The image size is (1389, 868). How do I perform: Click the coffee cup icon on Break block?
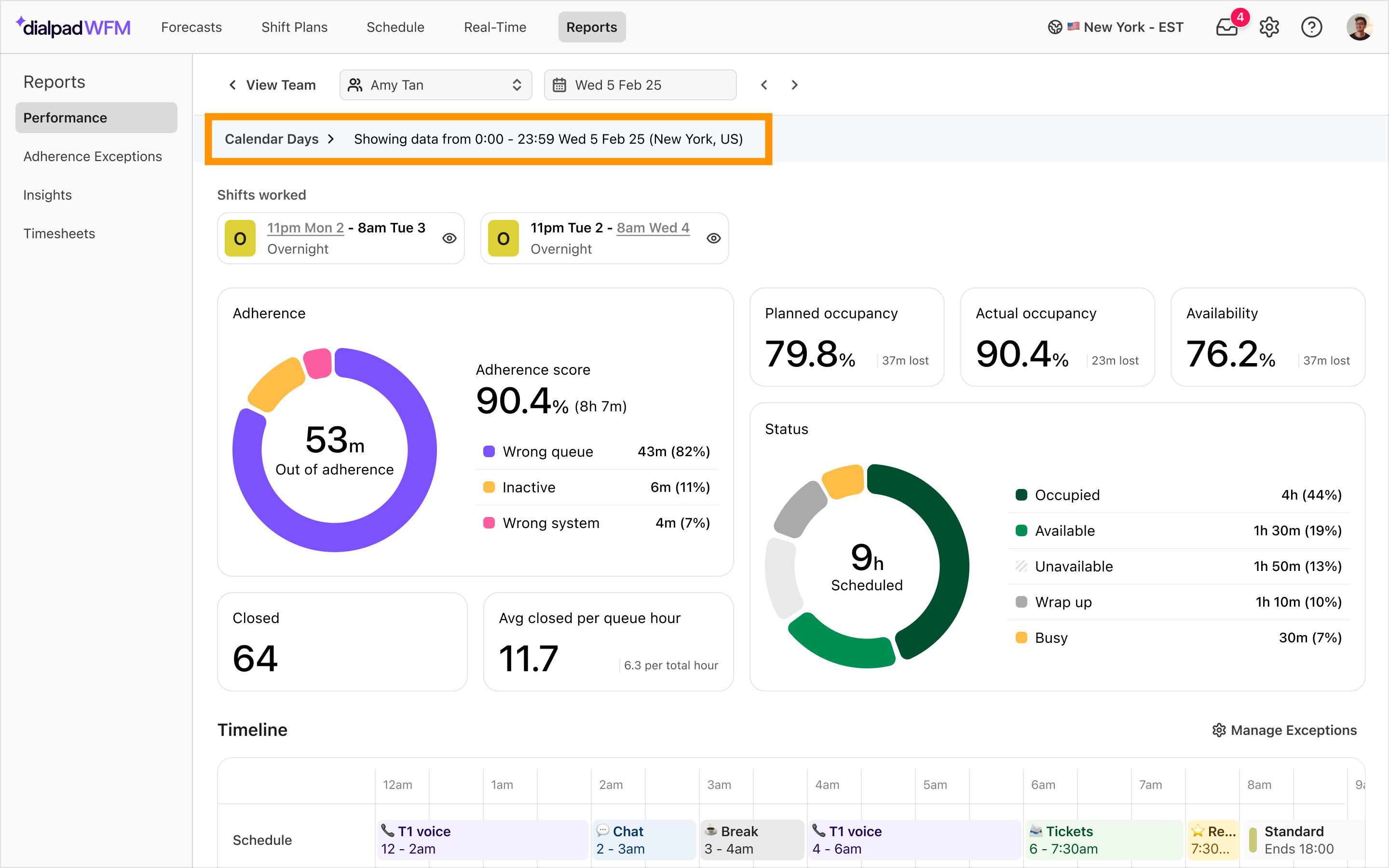[x=711, y=831]
